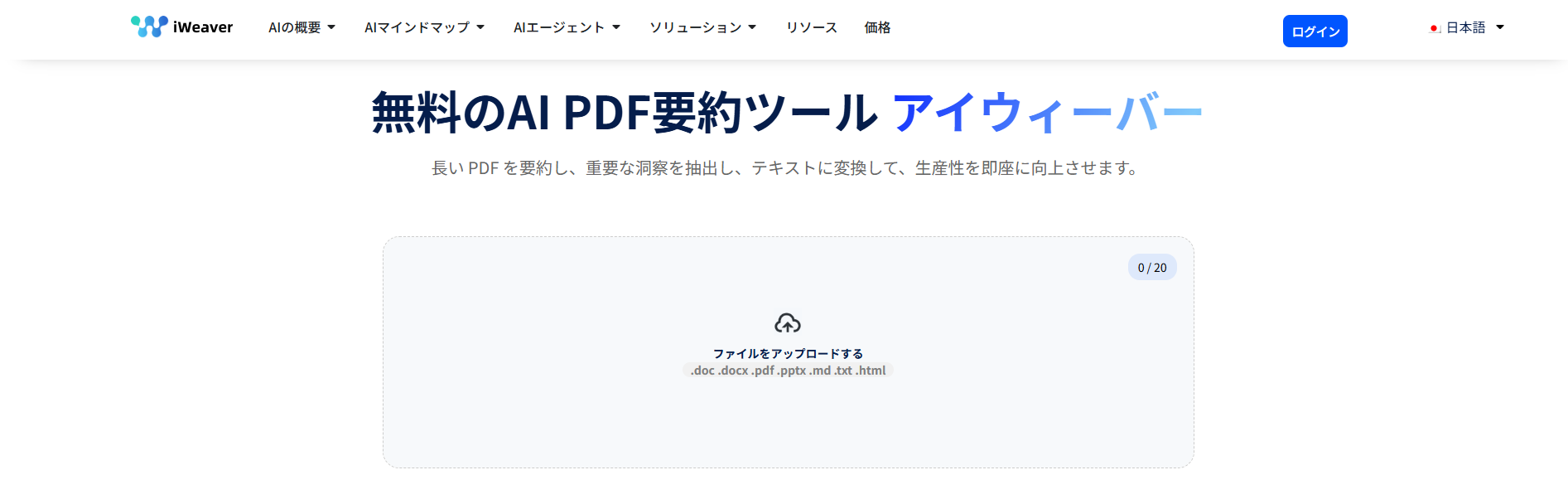This screenshot has width=1568, height=499.
Task: Go to the リソース page
Action: (812, 27)
